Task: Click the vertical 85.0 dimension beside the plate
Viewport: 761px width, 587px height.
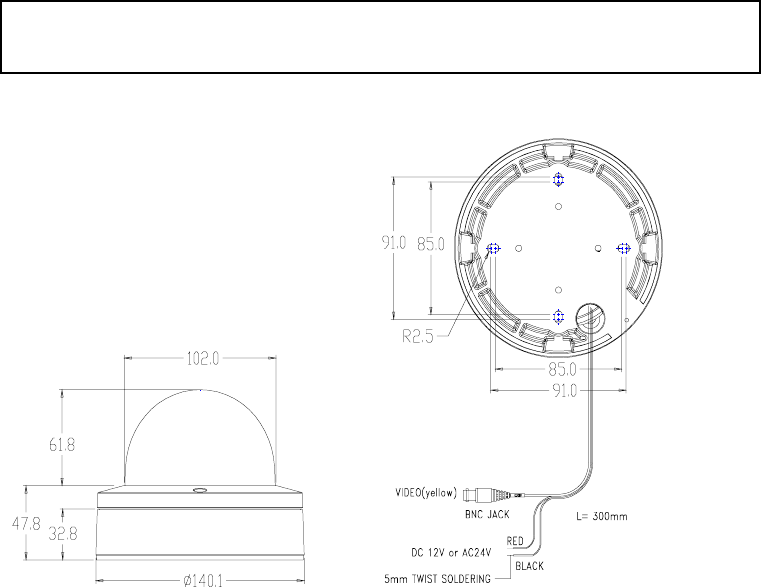Action: point(431,244)
